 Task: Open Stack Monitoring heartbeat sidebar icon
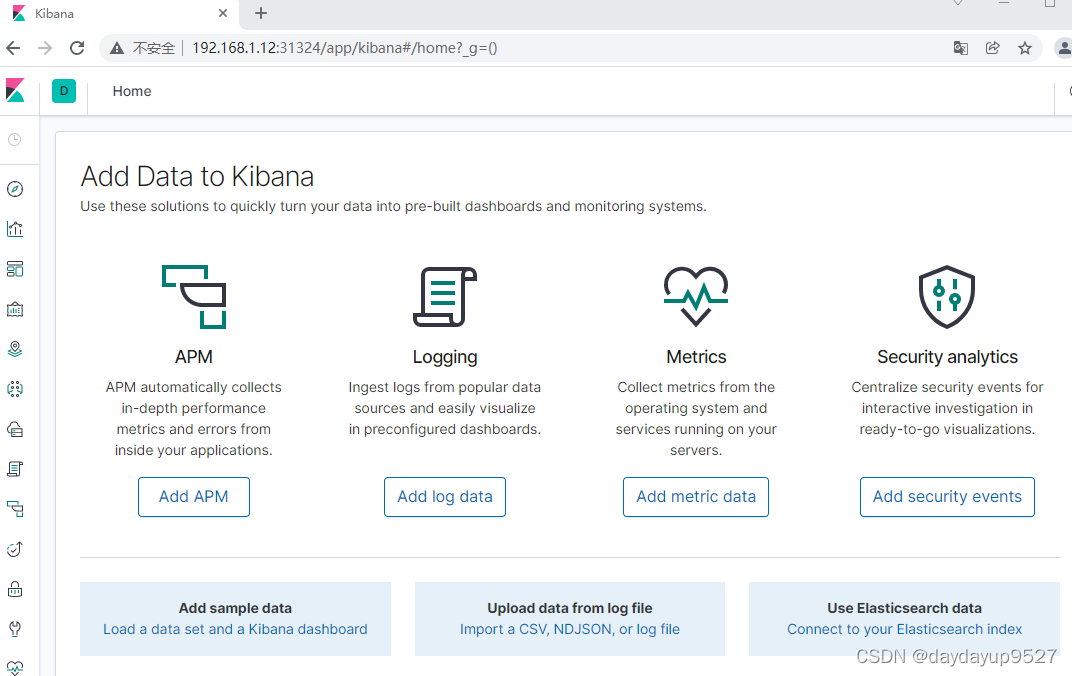15,668
